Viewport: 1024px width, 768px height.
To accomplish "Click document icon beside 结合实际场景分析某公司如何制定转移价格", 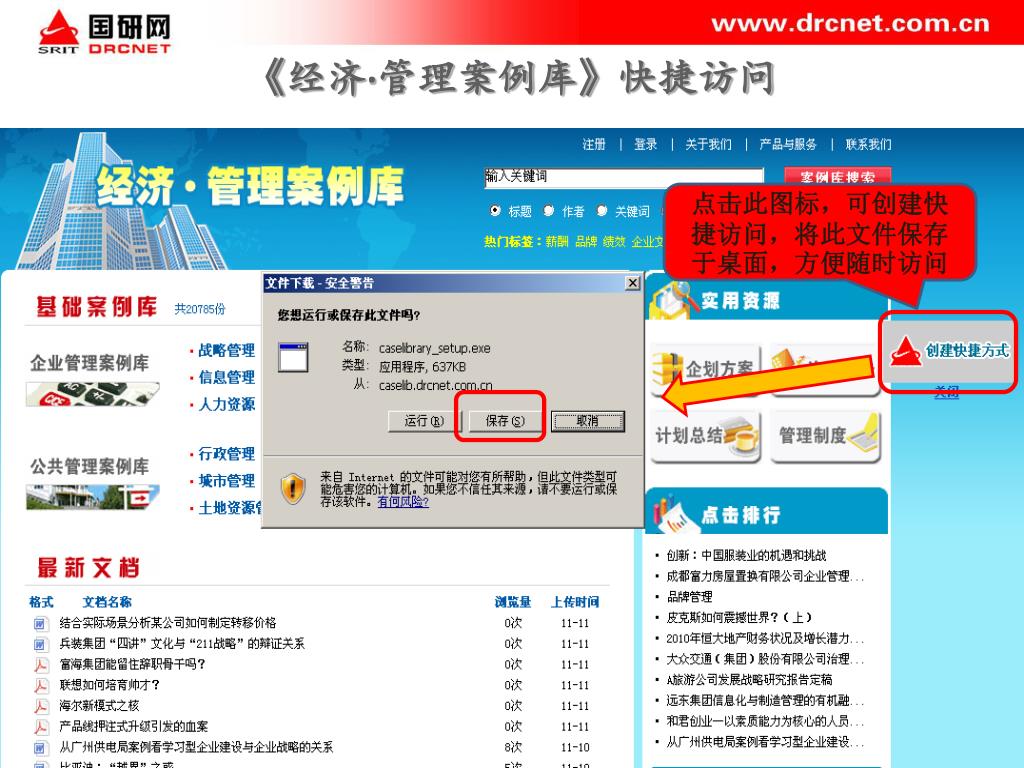I will pyautogui.click(x=40, y=624).
